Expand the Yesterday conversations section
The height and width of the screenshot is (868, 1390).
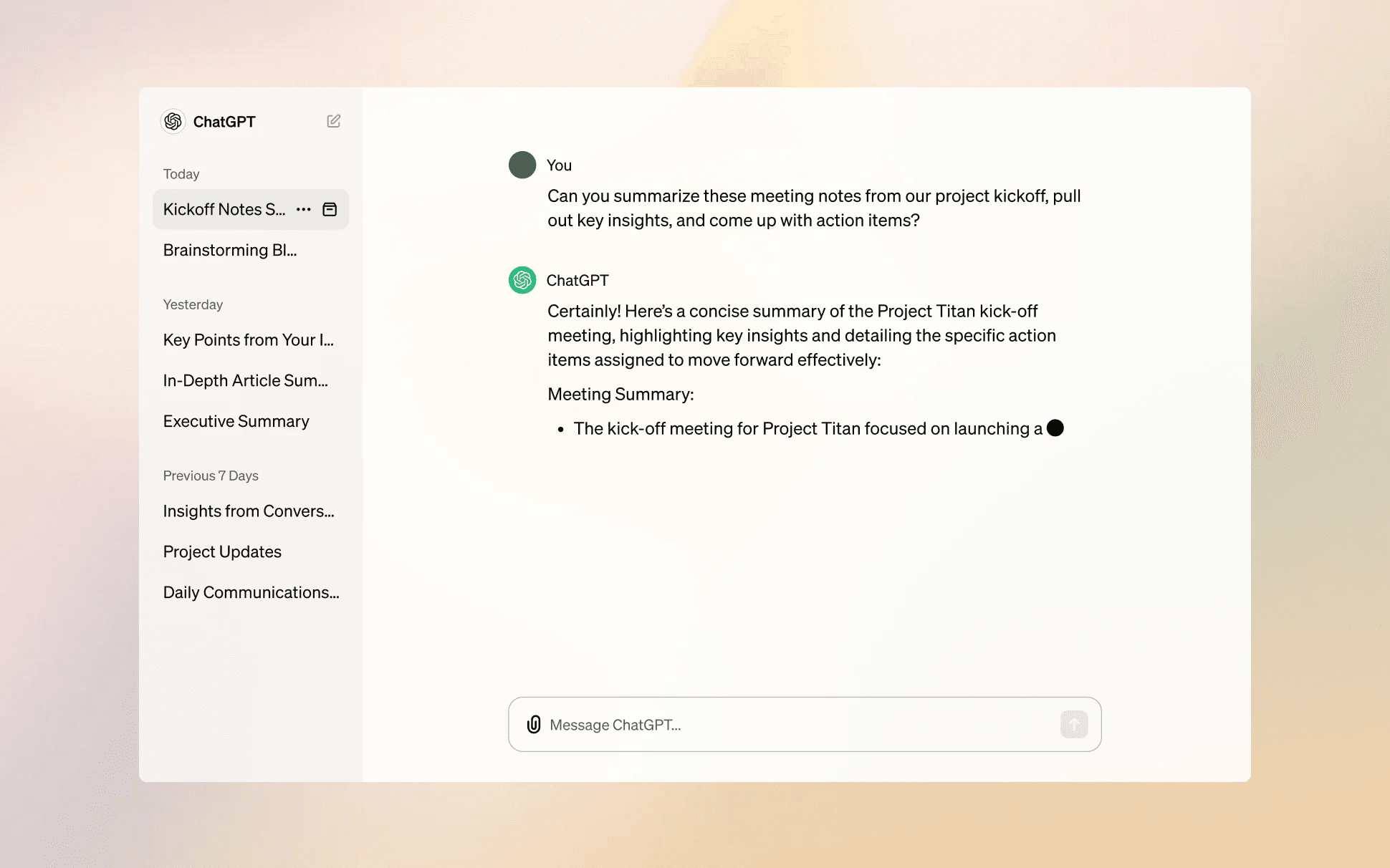194,304
